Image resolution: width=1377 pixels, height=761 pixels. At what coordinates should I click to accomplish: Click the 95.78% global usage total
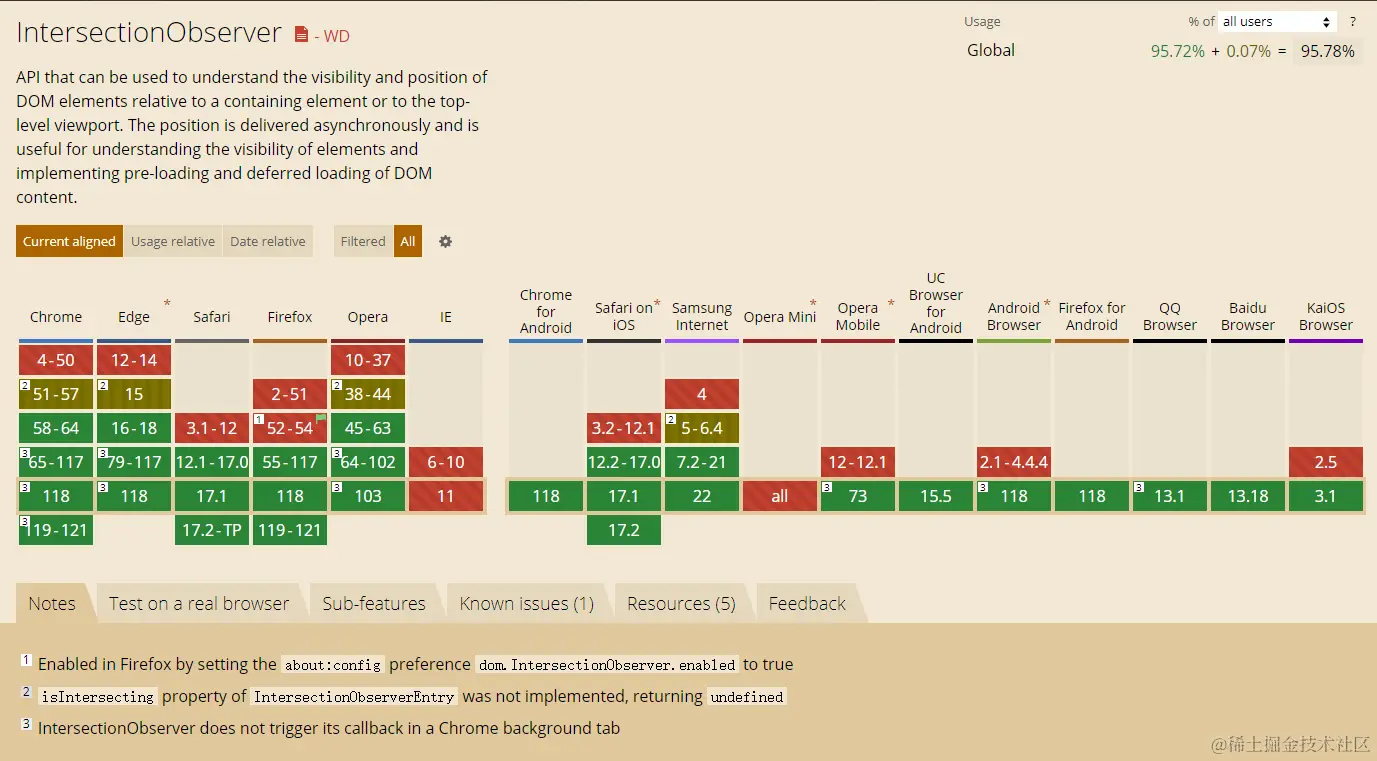pos(1327,51)
